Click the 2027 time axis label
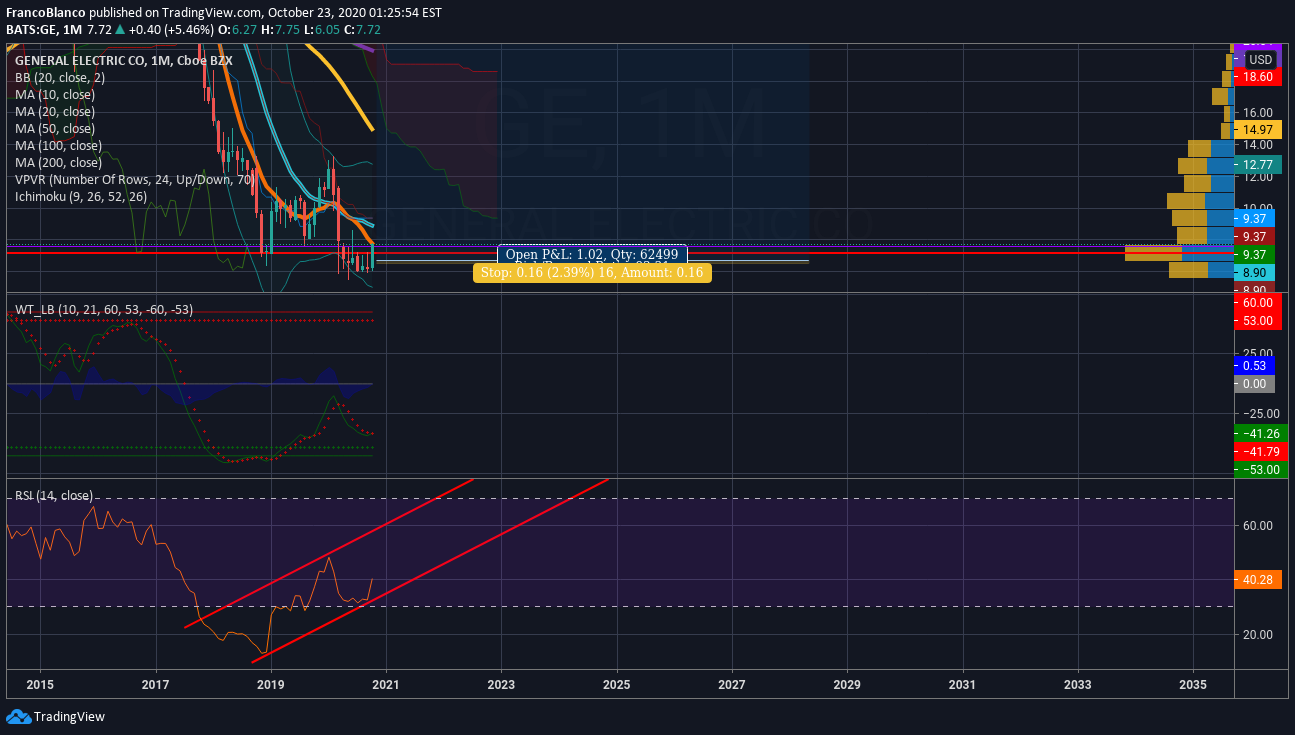The width and height of the screenshot is (1295, 735). (732, 685)
